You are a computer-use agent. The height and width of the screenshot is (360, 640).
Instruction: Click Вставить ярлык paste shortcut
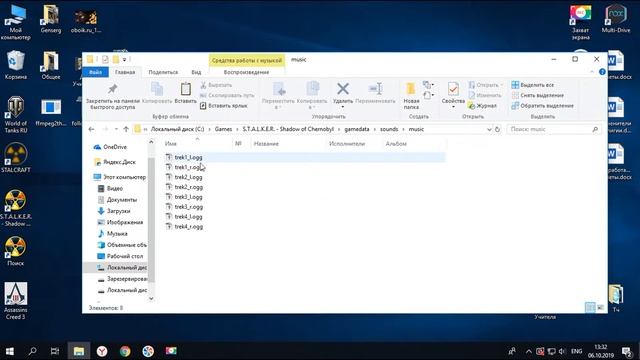[224, 106]
